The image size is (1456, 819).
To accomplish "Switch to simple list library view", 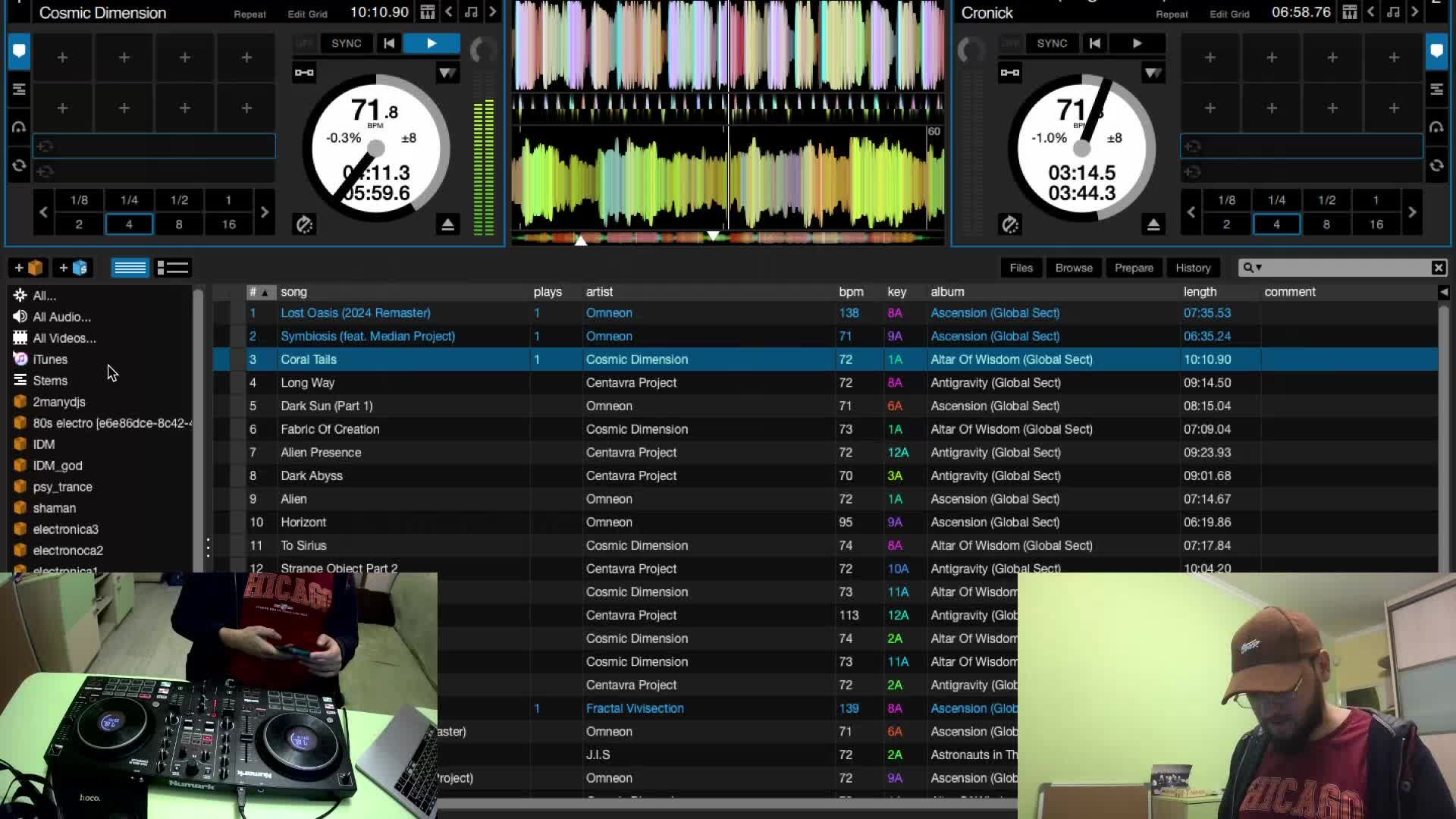I will click(130, 268).
